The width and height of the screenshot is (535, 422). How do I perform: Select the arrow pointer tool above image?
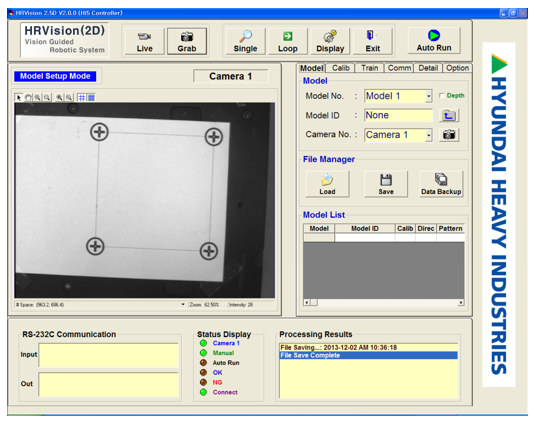[x=19, y=98]
